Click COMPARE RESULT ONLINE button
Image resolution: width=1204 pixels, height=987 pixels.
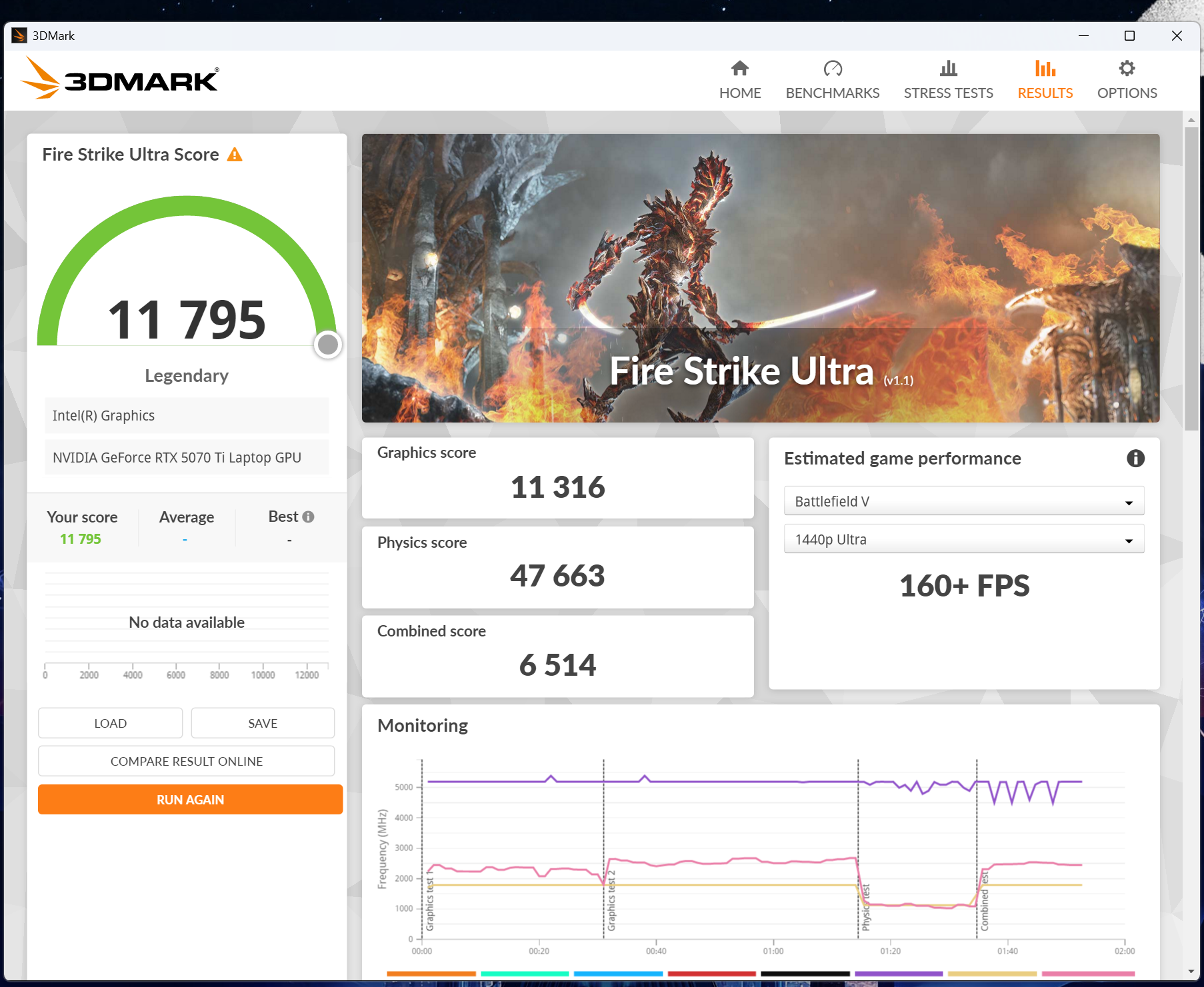pyautogui.click(x=187, y=761)
